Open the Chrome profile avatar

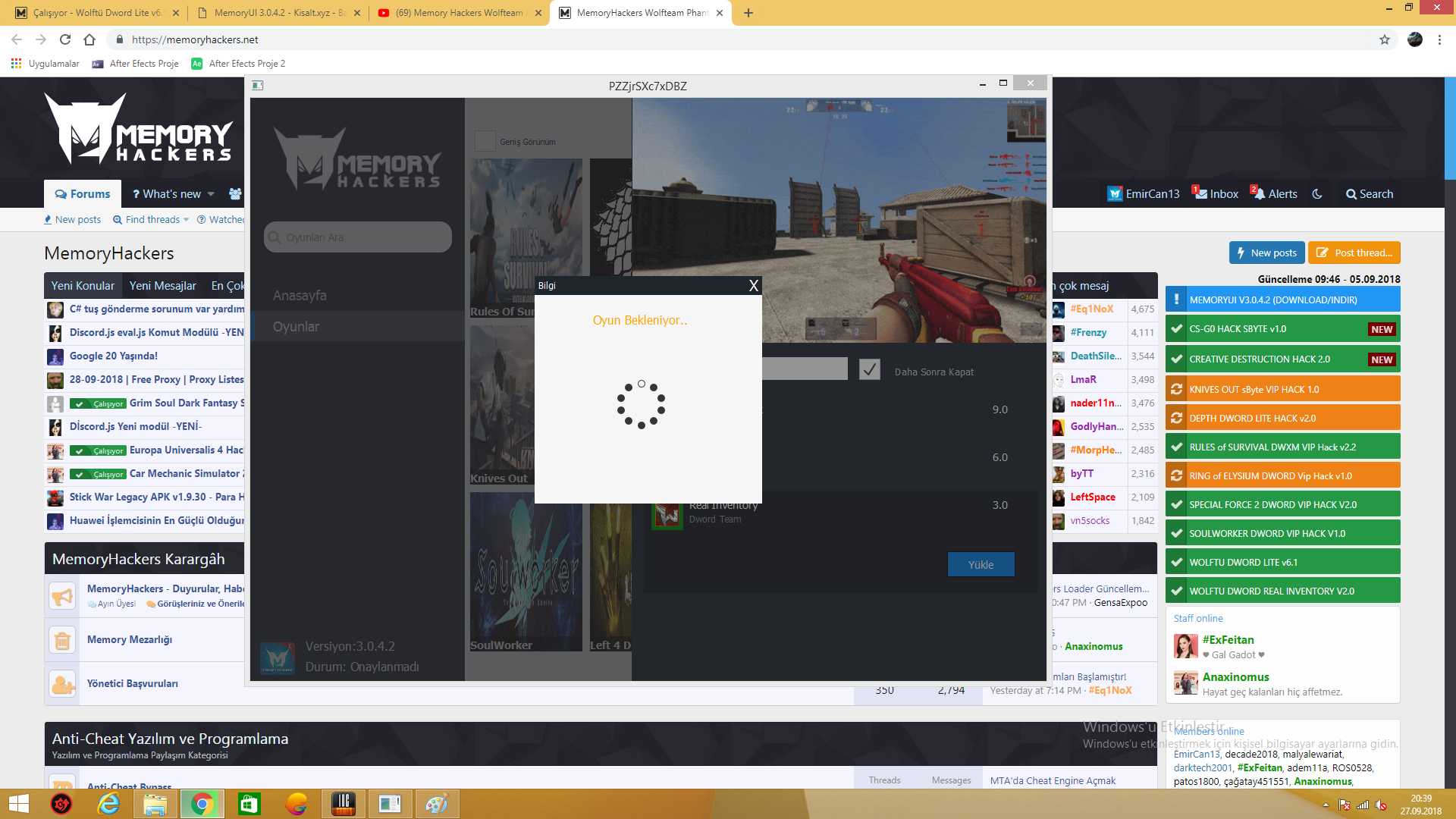[x=1415, y=39]
